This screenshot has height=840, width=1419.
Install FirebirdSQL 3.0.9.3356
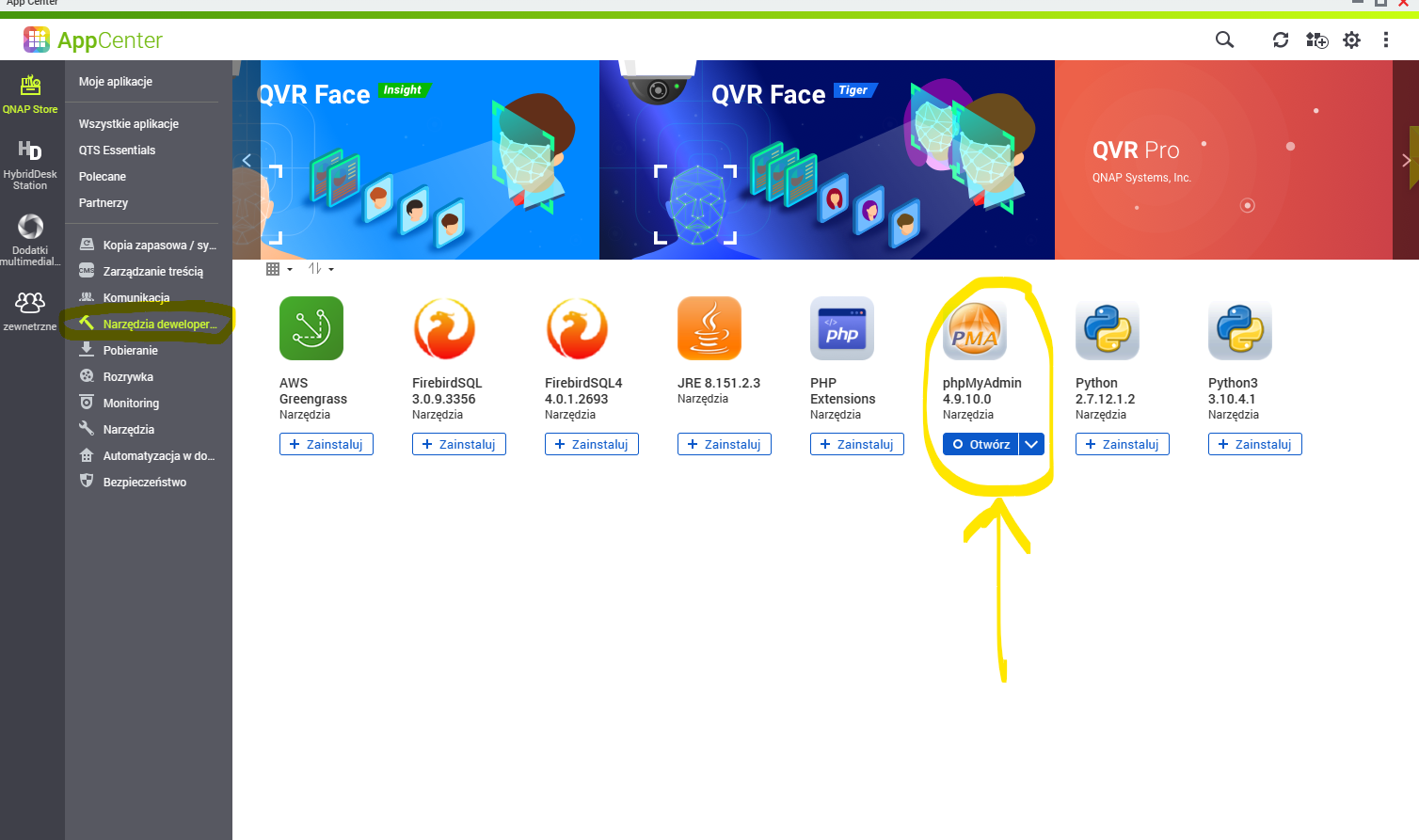(x=459, y=444)
